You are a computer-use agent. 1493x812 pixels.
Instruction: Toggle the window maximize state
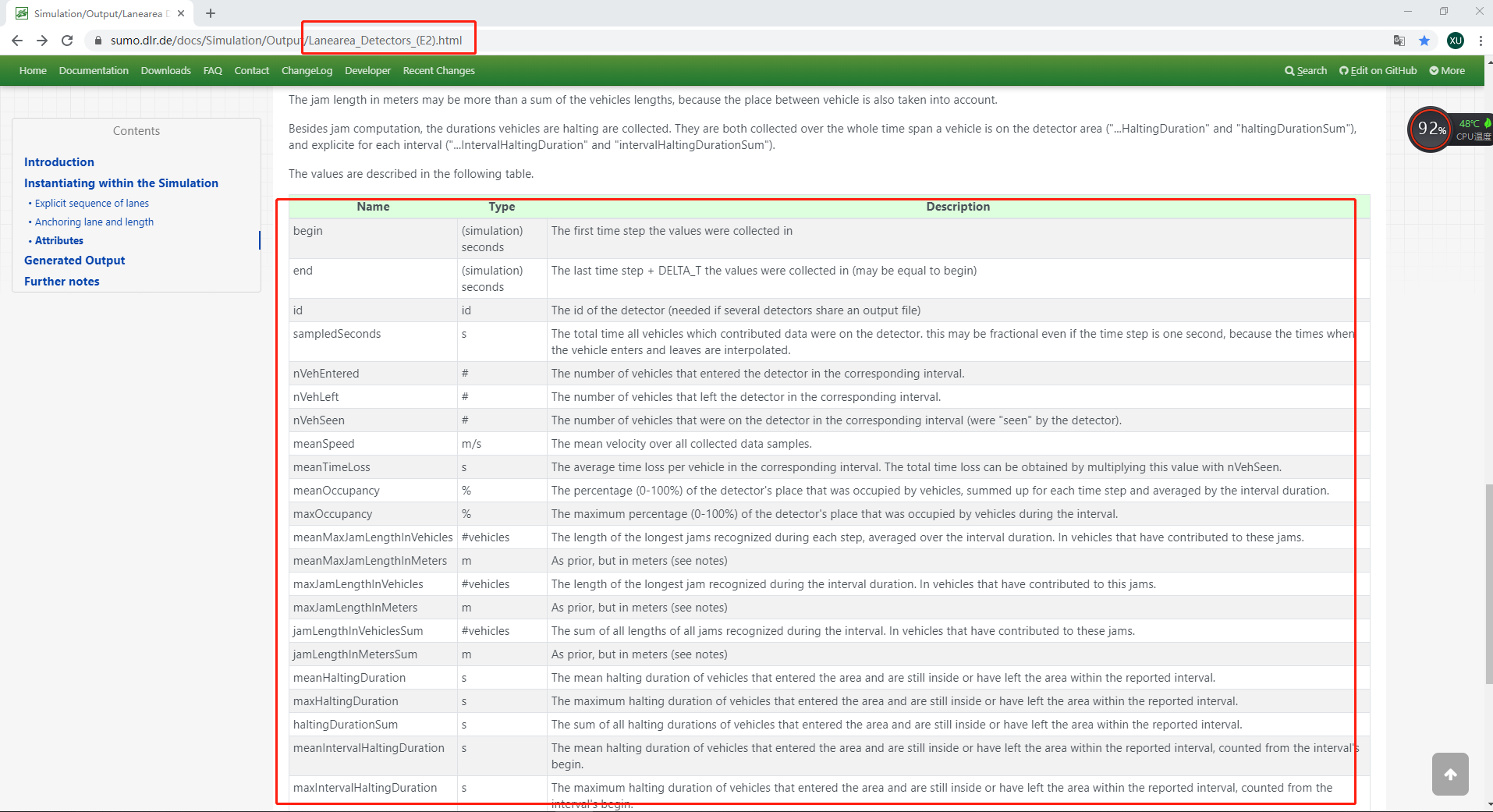(1444, 12)
